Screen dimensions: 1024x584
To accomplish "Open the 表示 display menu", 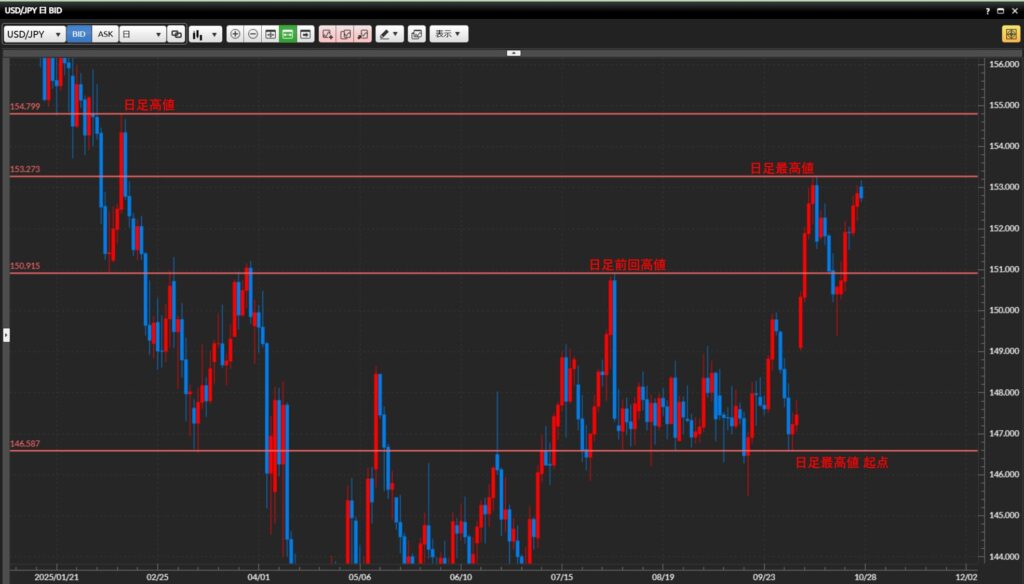I will [449, 34].
